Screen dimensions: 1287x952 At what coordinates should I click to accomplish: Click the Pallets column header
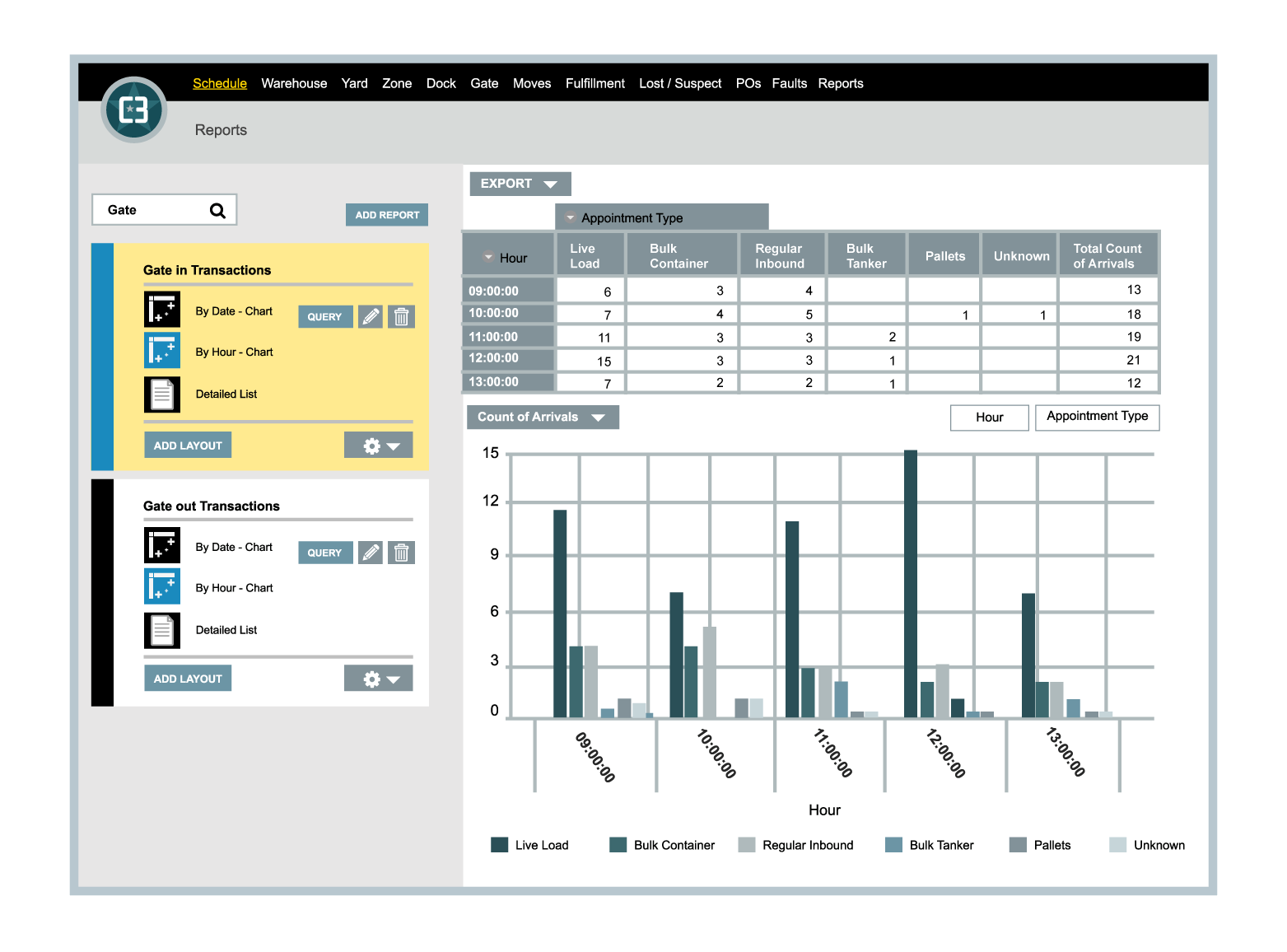point(944,255)
